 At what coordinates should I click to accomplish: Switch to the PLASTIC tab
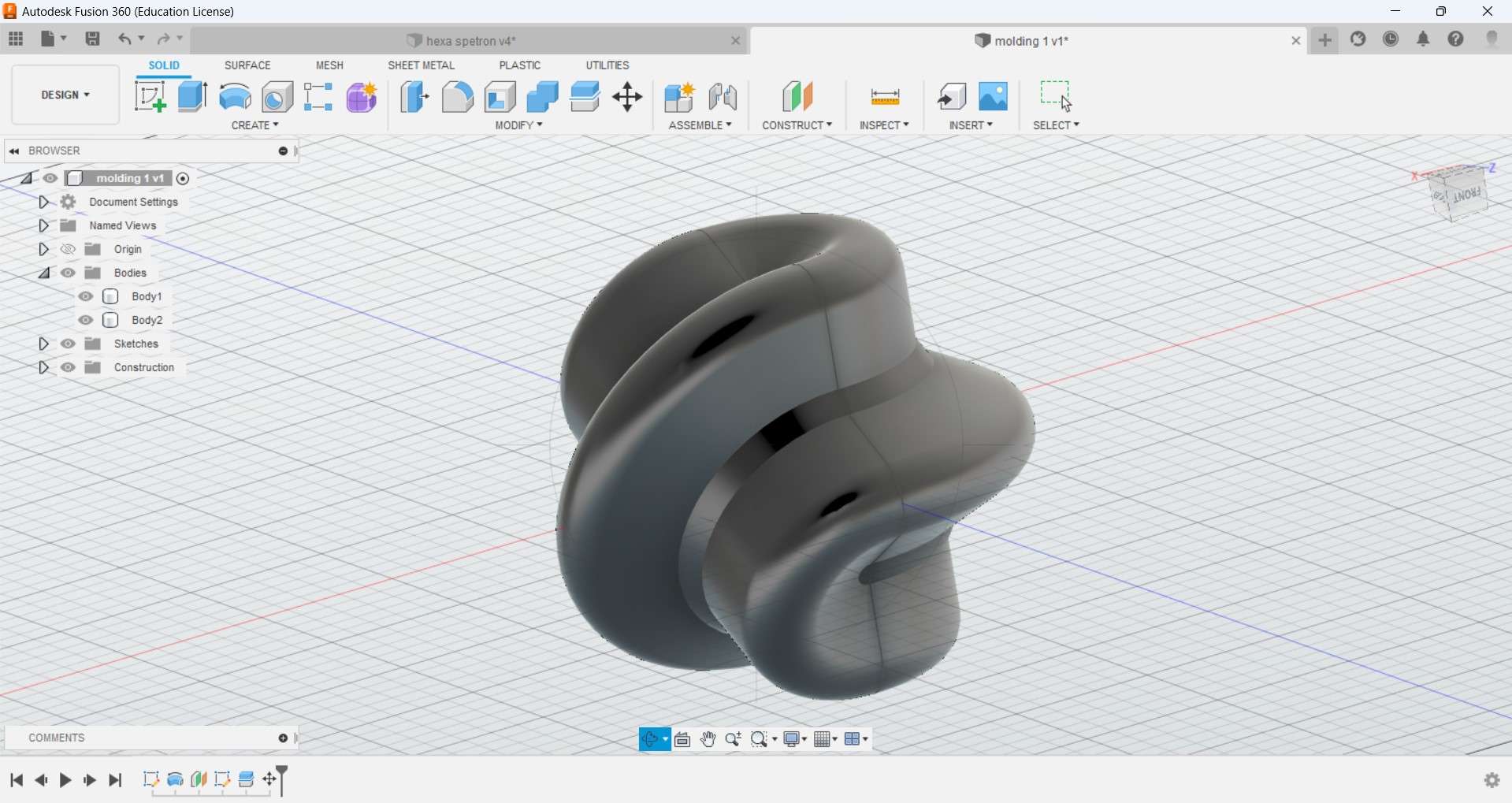coord(520,65)
